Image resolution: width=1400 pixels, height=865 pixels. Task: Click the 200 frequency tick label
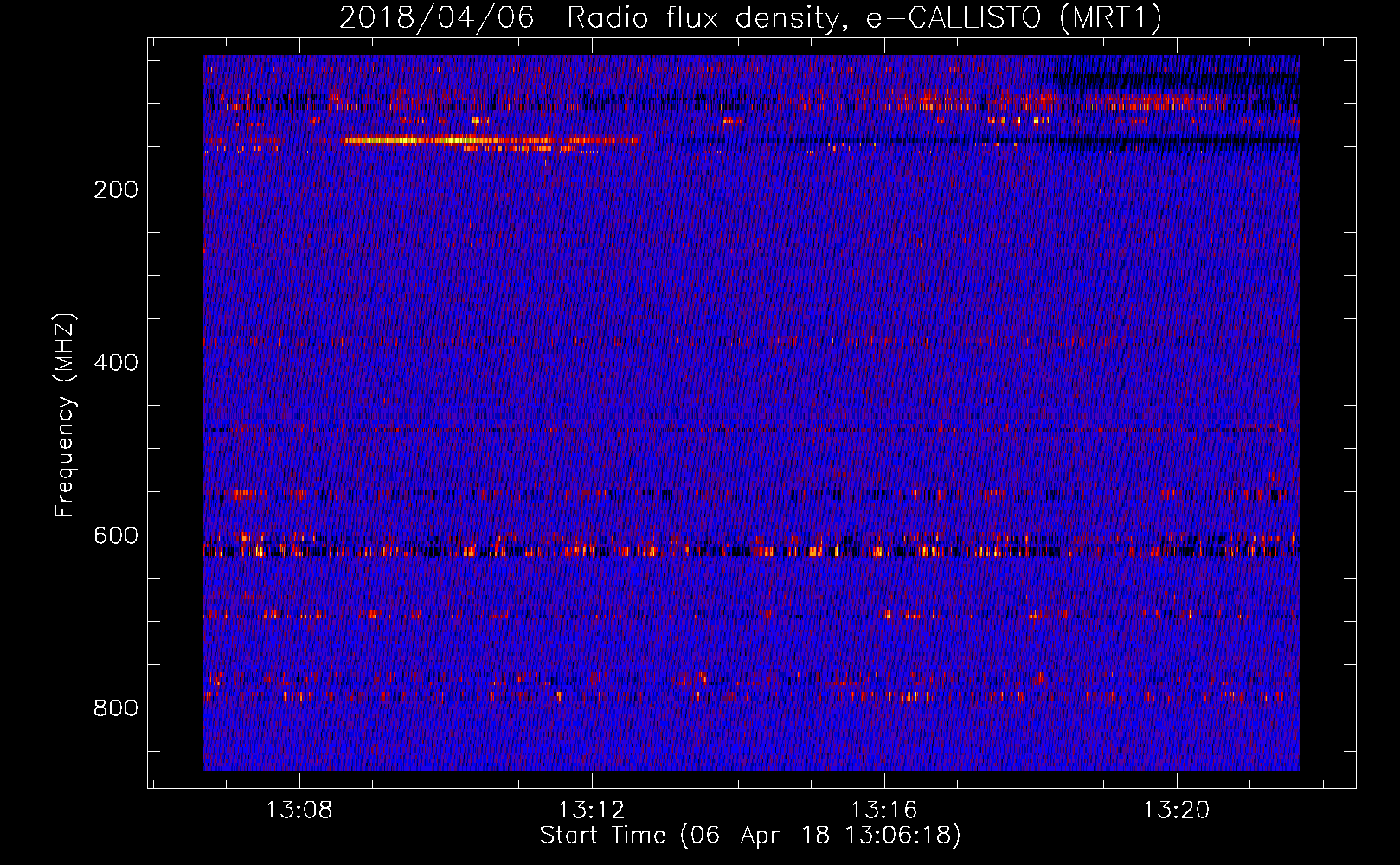pyautogui.click(x=116, y=189)
